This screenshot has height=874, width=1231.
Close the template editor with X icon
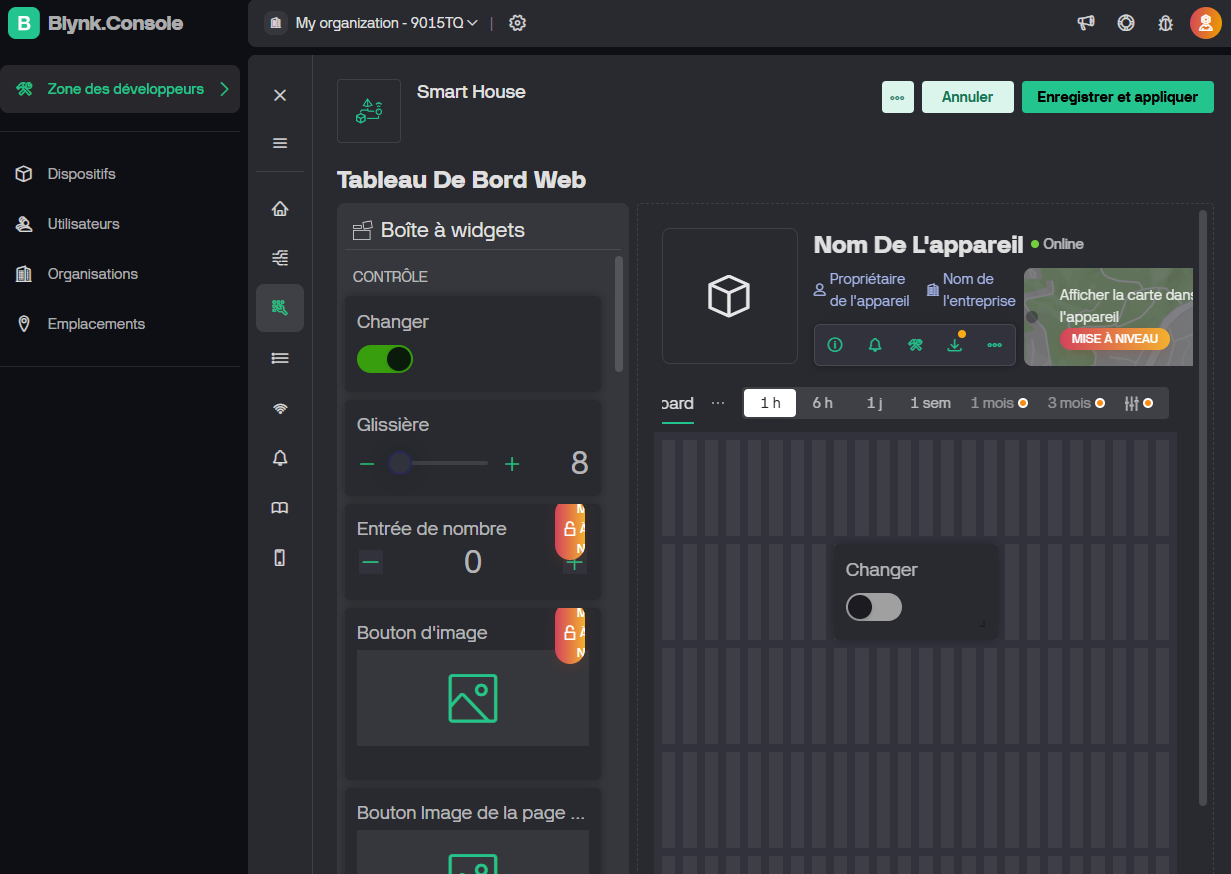(x=280, y=95)
